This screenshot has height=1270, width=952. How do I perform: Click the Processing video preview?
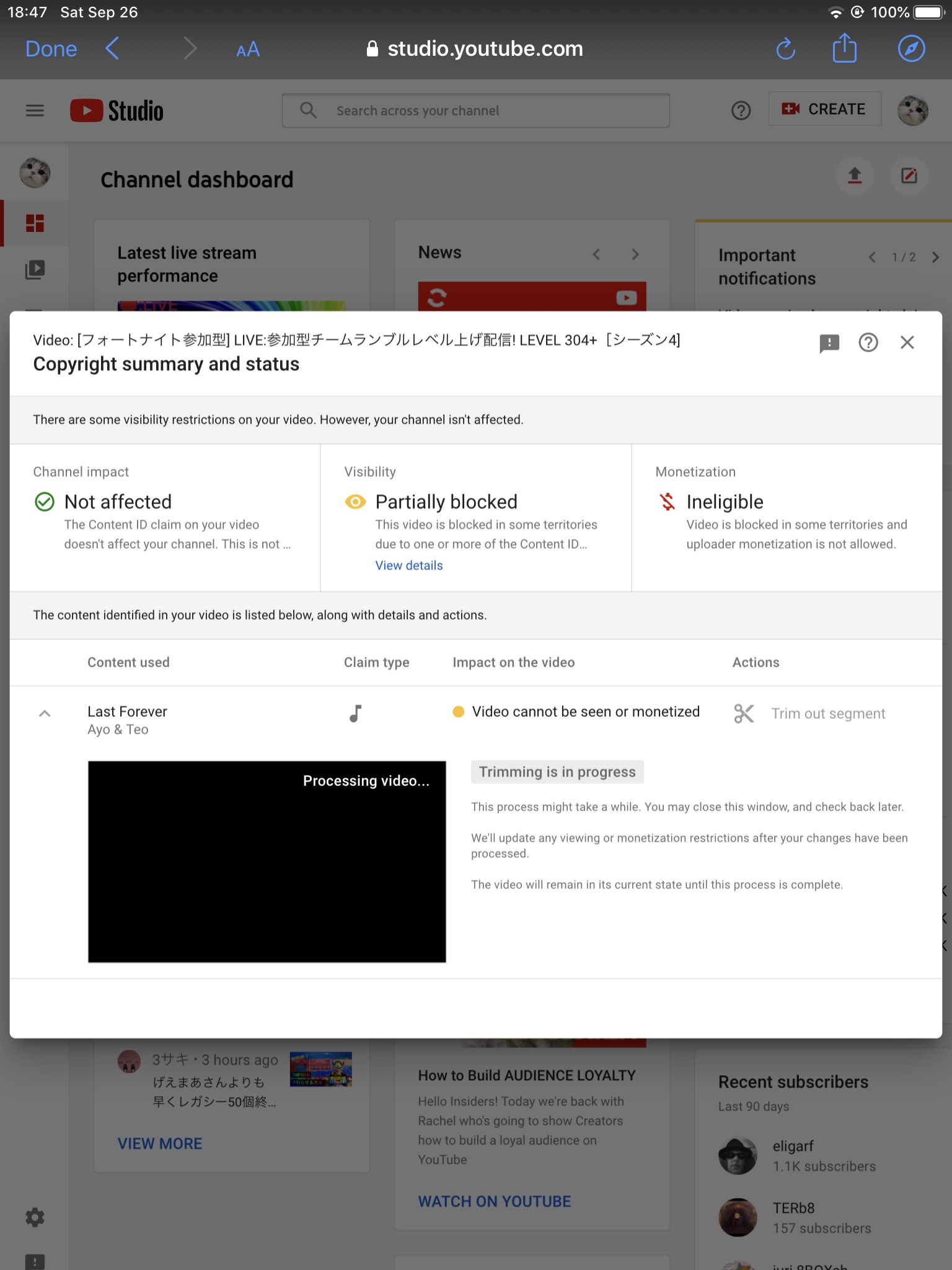(x=267, y=861)
